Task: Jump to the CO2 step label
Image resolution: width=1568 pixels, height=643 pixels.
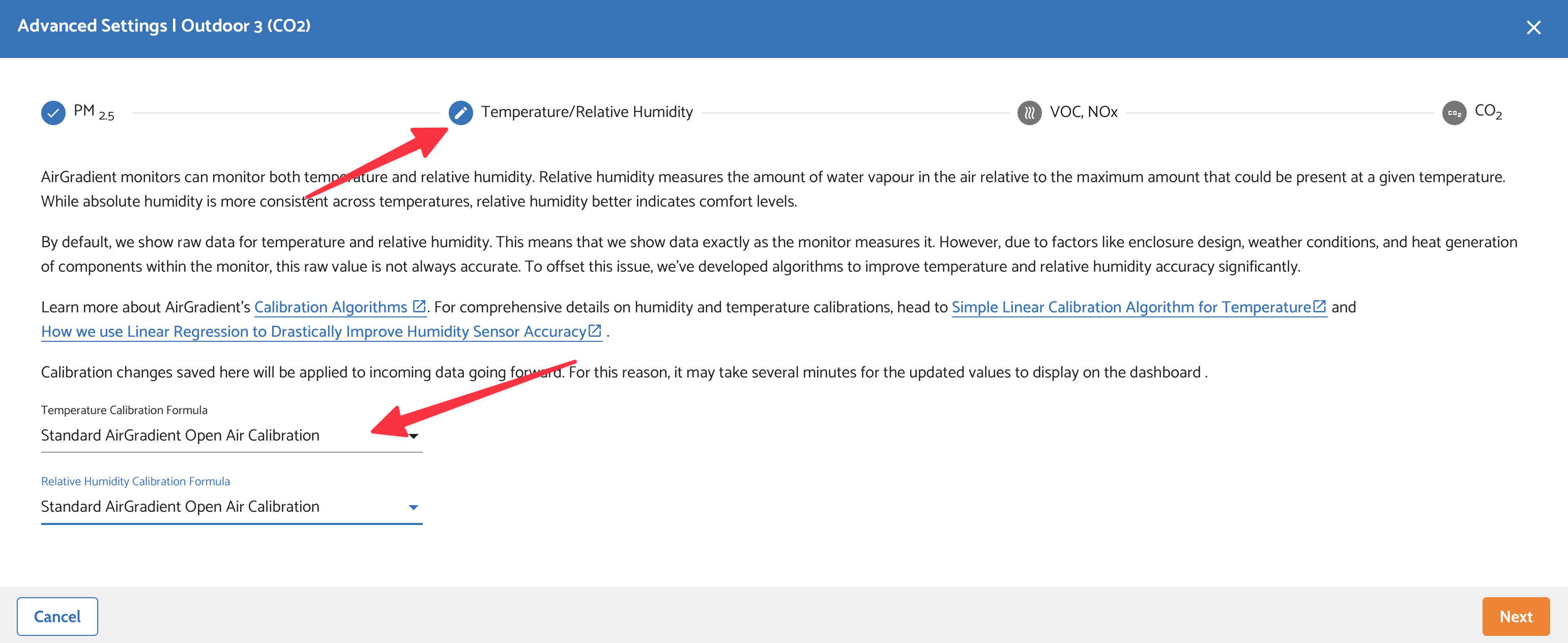Action: (1488, 112)
